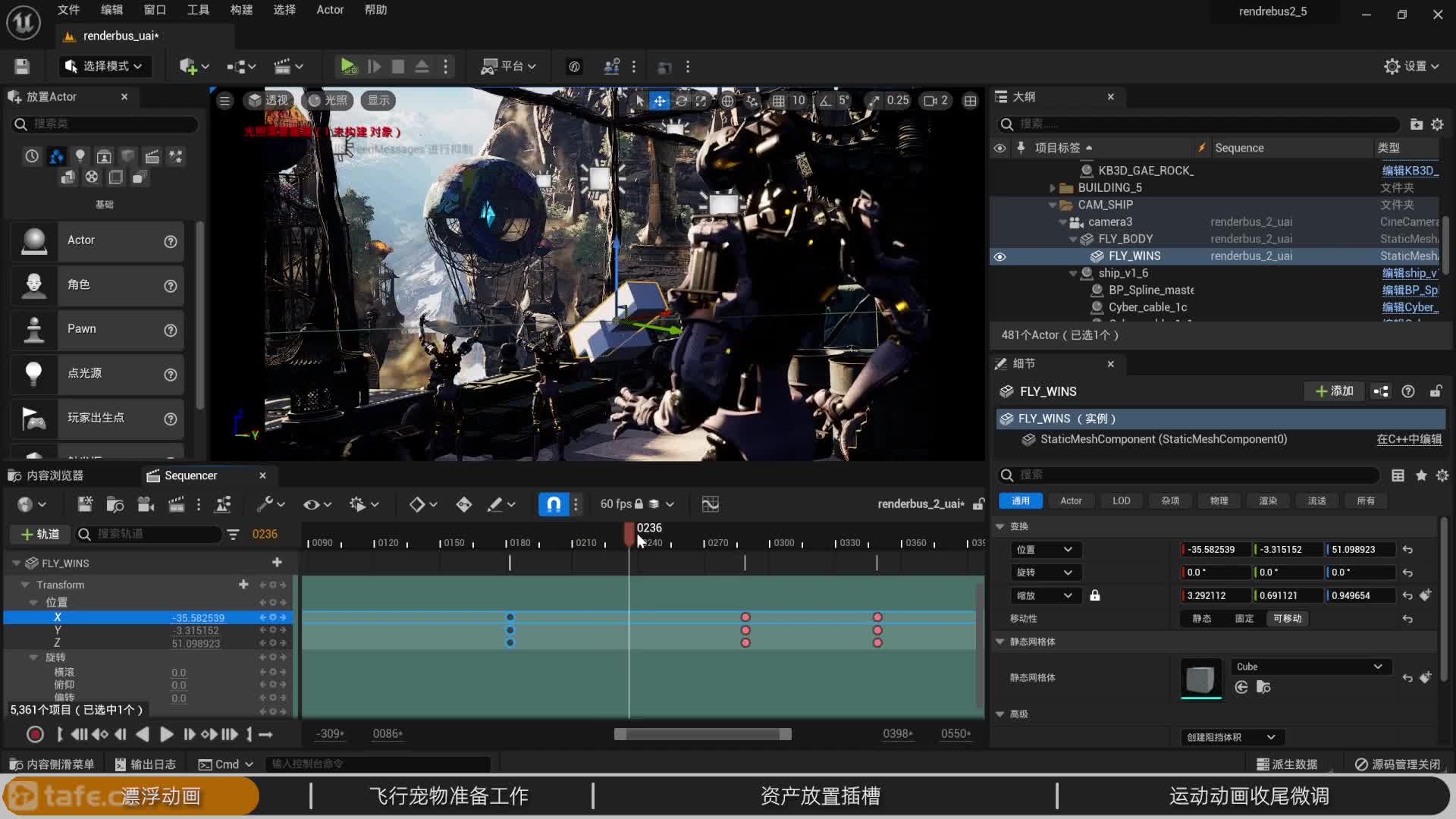This screenshot has height=819, width=1456.
Task: Click the Location X value field in Details
Action: pos(1216,549)
